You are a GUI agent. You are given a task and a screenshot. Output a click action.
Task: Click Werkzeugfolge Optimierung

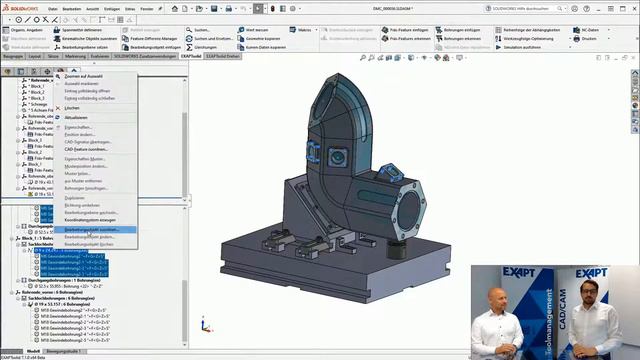(524, 38)
